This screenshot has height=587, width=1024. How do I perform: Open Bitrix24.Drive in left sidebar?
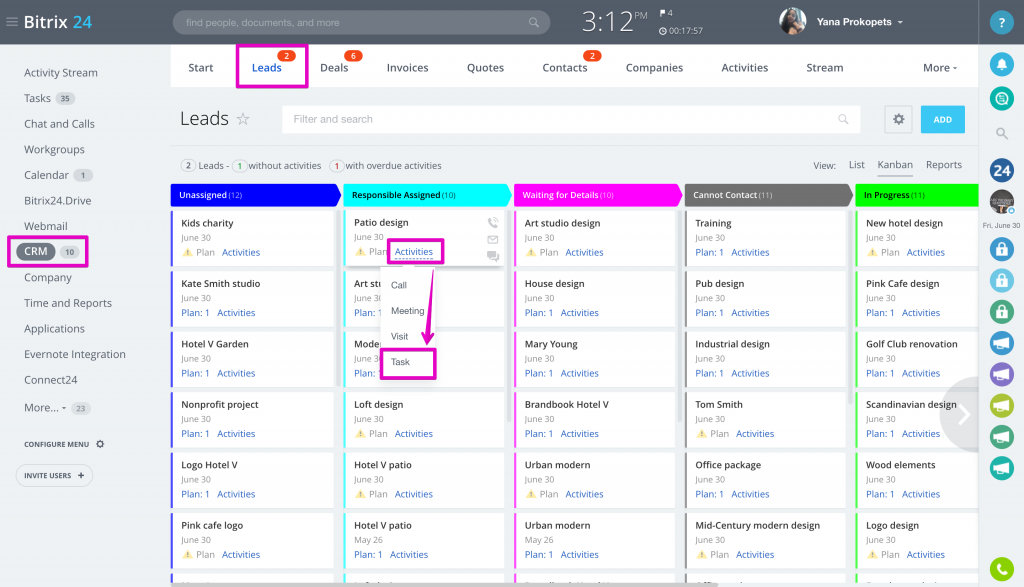57,200
